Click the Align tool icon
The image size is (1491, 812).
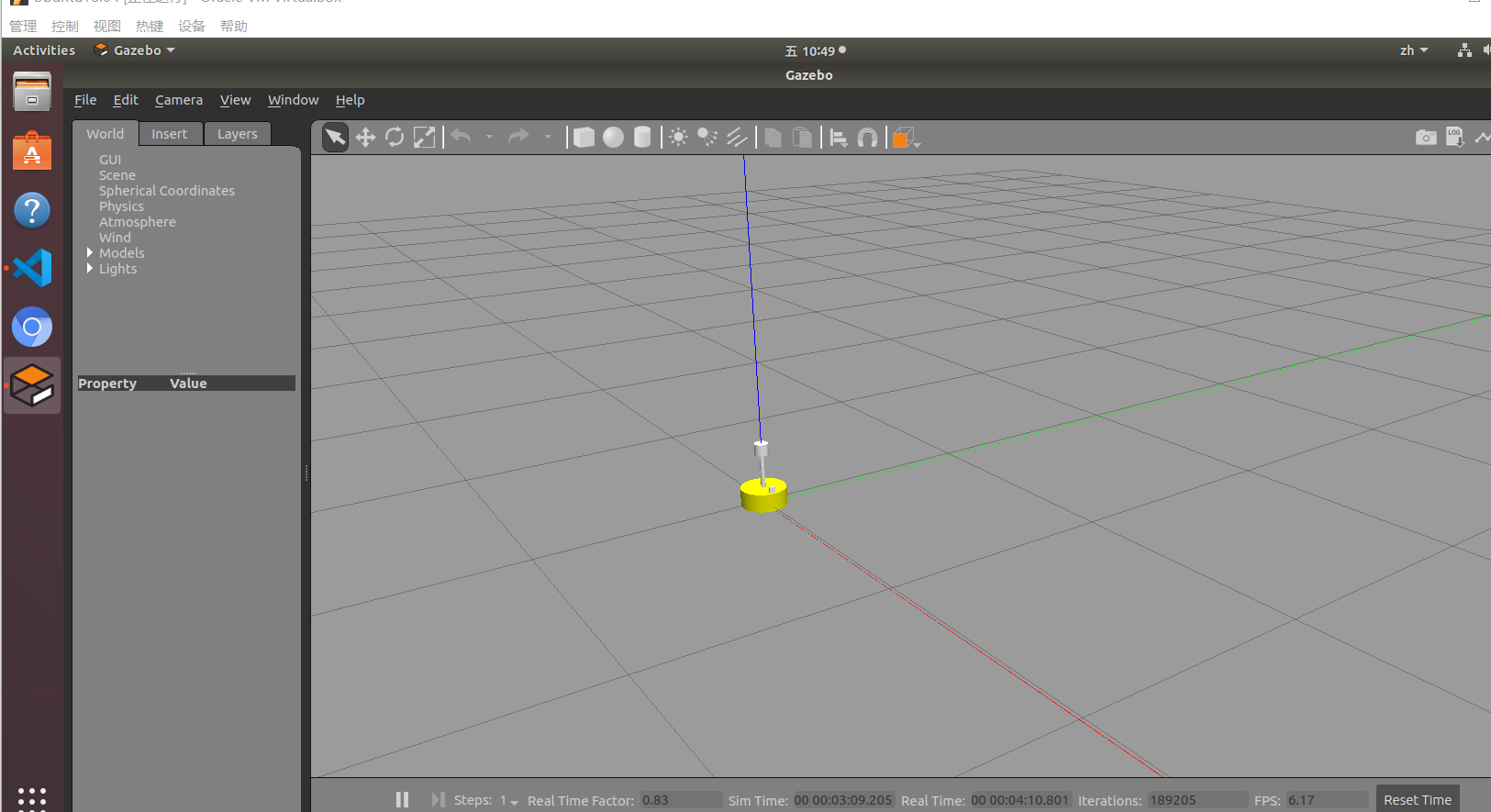839,138
